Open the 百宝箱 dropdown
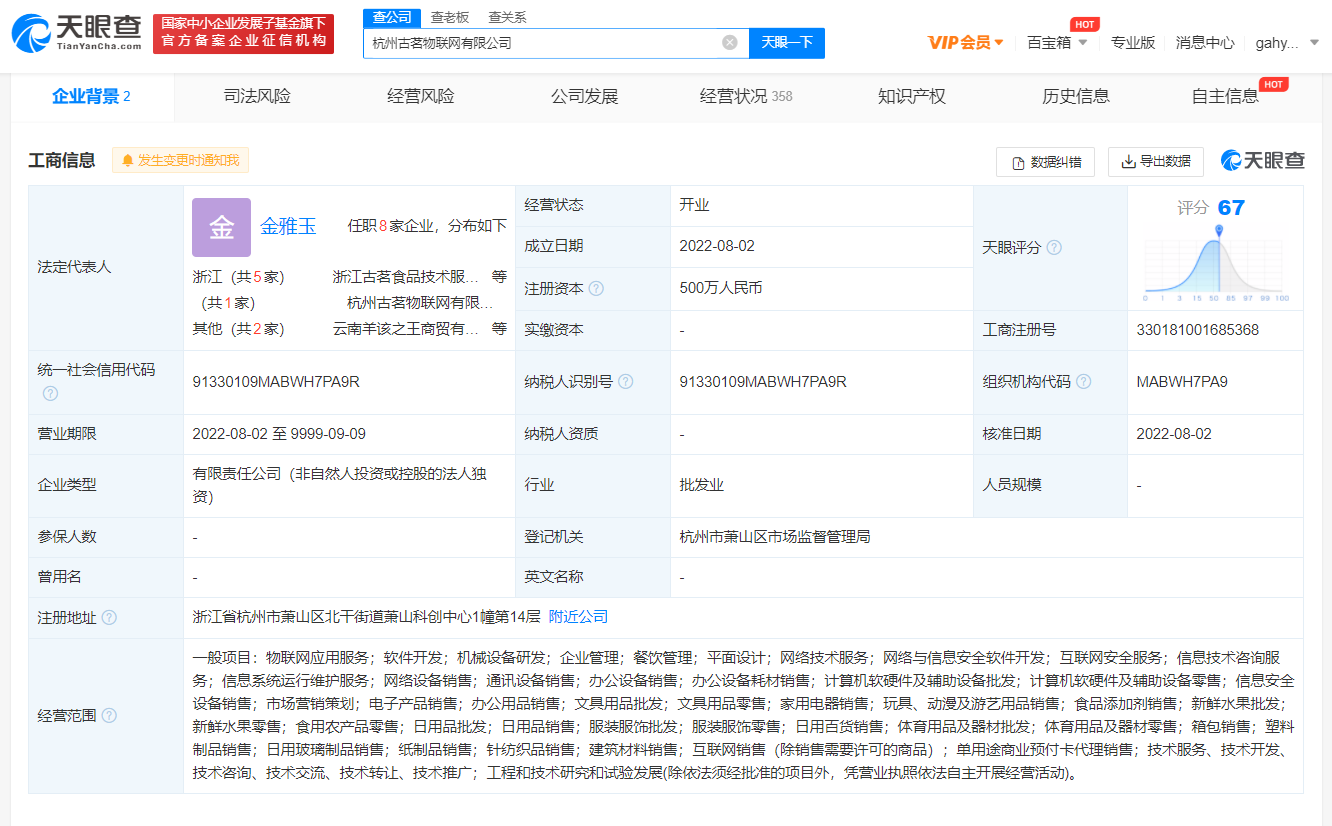The height and width of the screenshot is (826, 1332). click(1056, 42)
